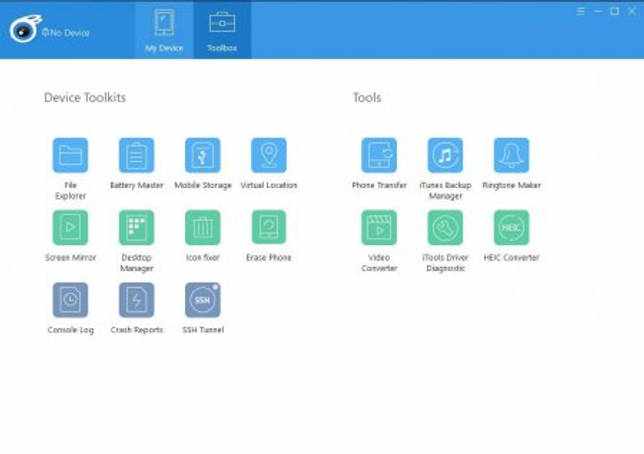Open the hamburger menu in title bar

pos(580,11)
